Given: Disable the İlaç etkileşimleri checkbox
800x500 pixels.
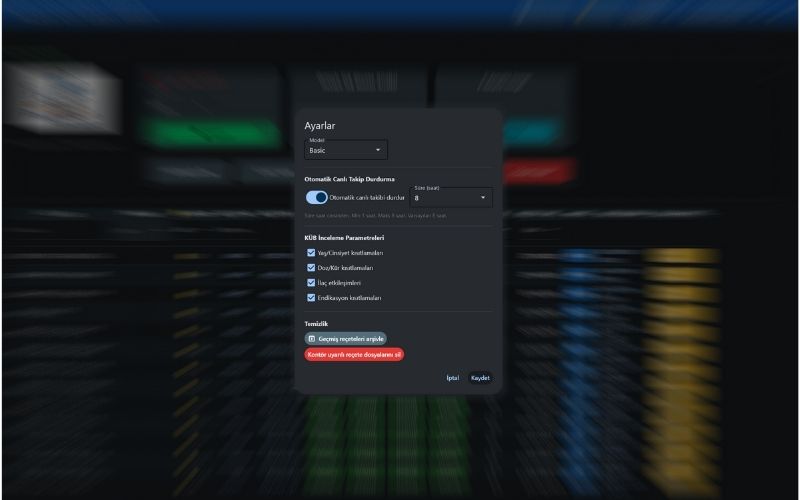Looking at the screenshot, I should pyautogui.click(x=311, y=283).
